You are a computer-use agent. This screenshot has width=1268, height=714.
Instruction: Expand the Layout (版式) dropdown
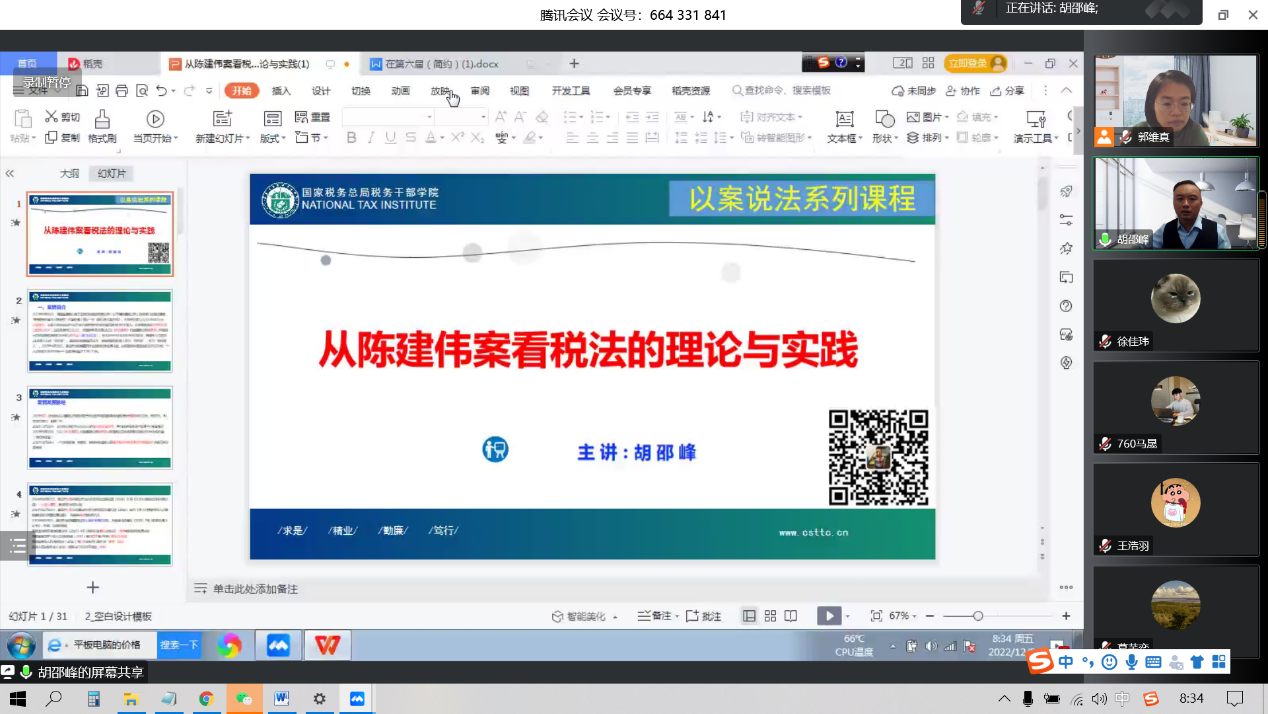tap(273, 138)
